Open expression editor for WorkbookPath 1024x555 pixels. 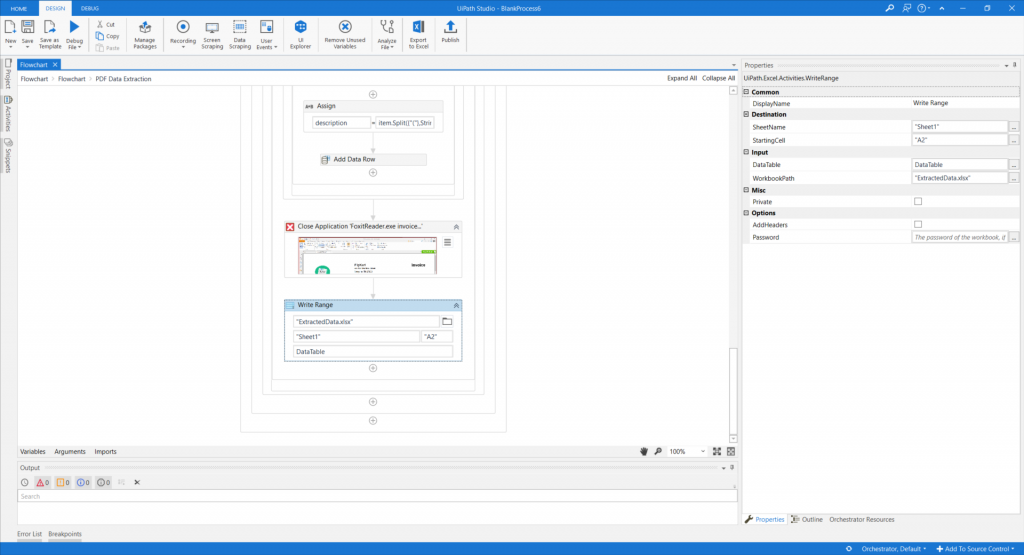(1014, 178)
